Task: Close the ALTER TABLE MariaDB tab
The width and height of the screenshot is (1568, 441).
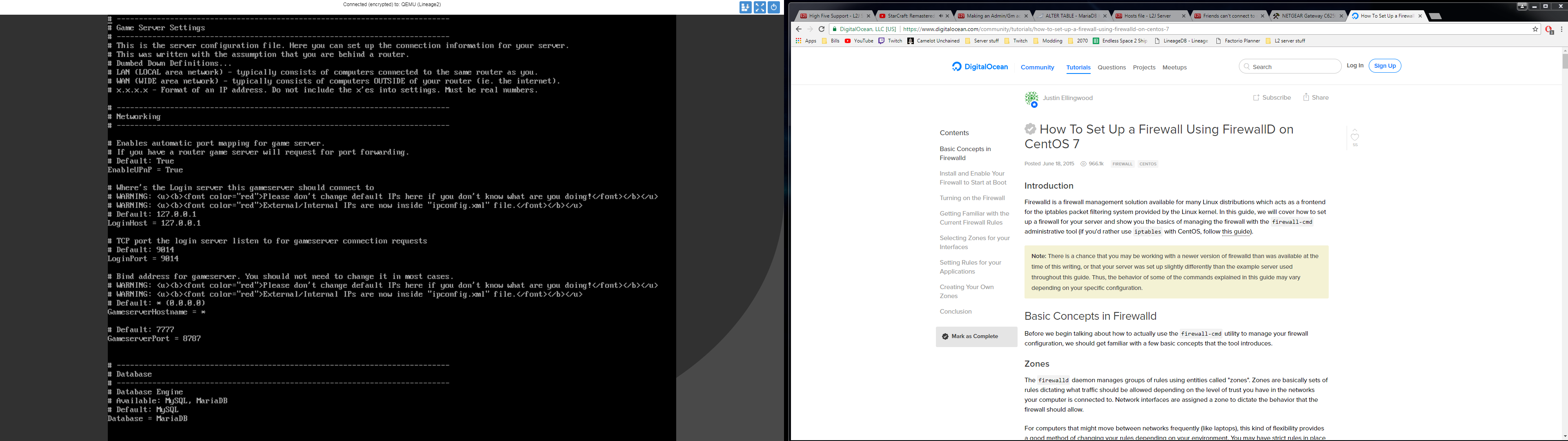Action: pyautogui.click(x=1105, y=16)
